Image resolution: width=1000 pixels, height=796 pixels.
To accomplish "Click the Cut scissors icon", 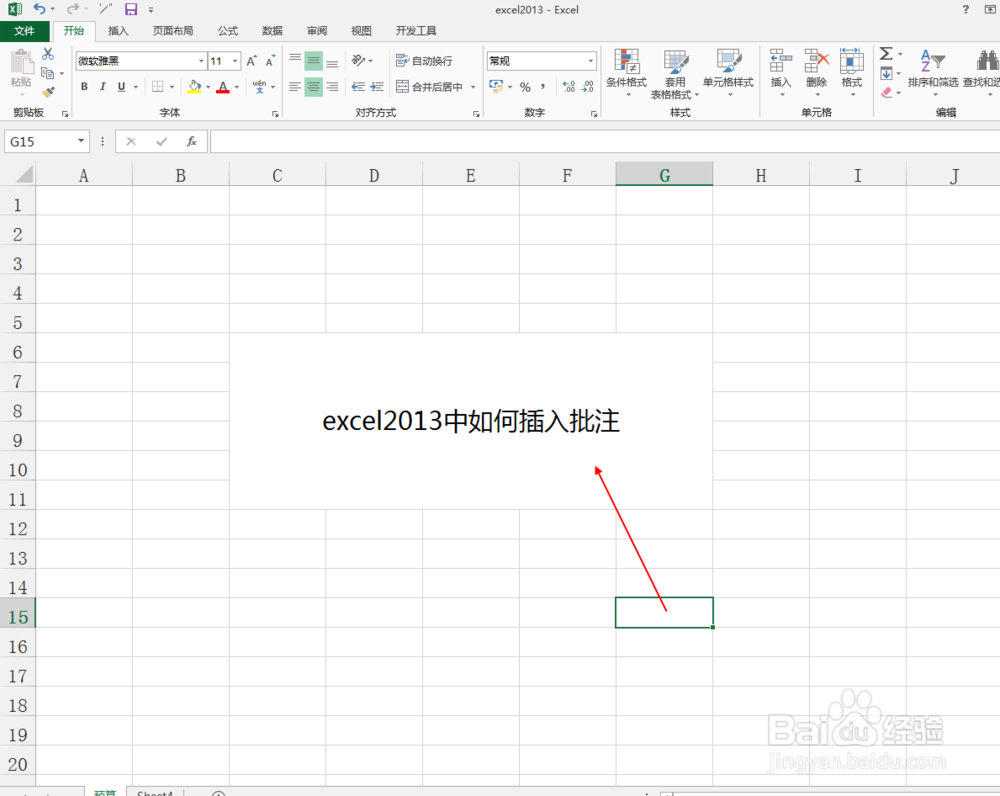I will (x=48, y=54).
